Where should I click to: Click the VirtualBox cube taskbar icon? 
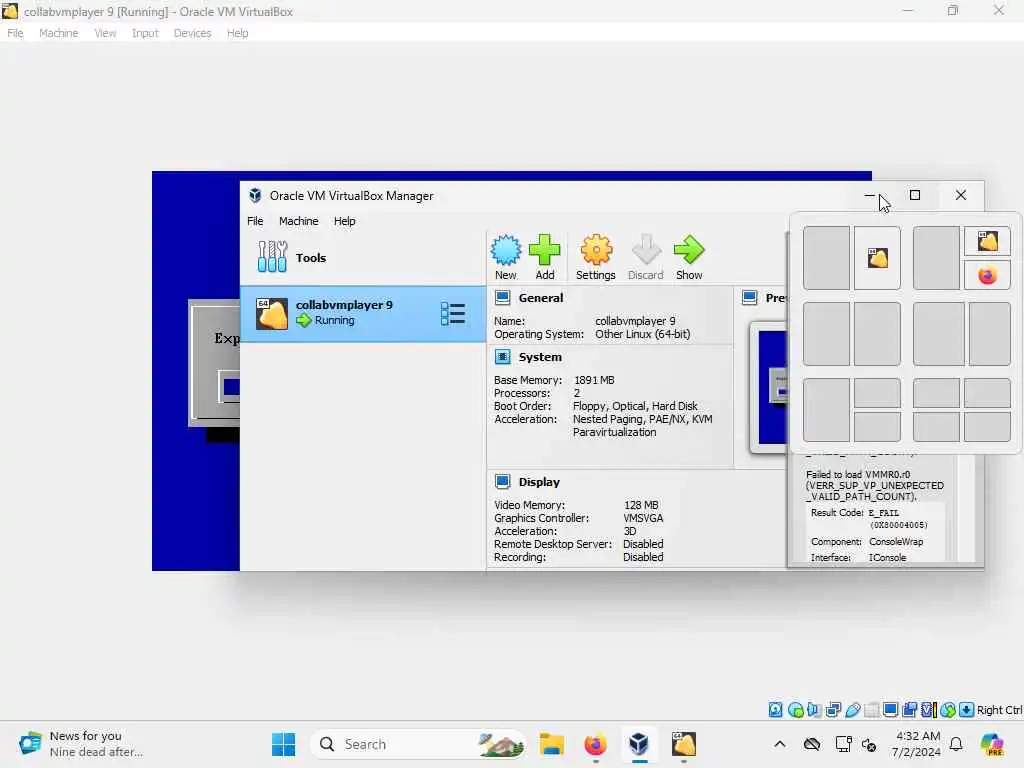639,744
